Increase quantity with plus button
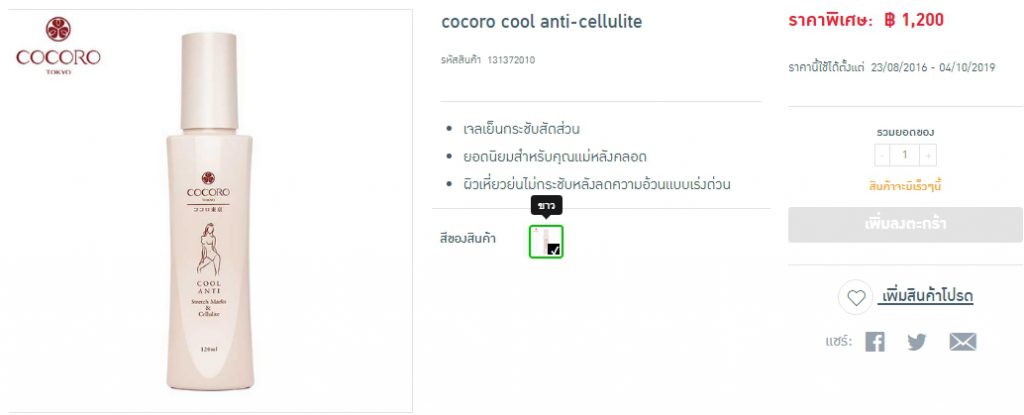1024x415 pixels. click(x=929, y=155)
